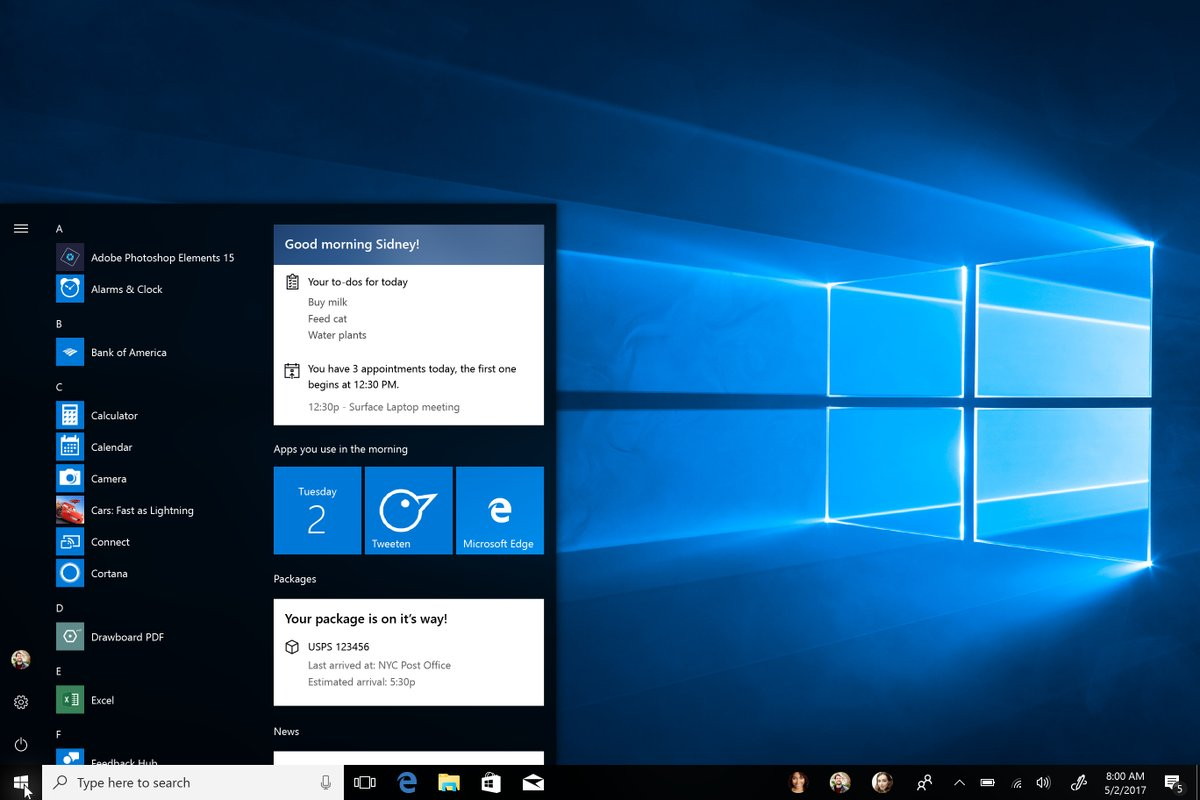Image resolution: width=1200 pixels, height=800 pixels.
Task: Open the Tweeten tile
Action: pos(408,510)
